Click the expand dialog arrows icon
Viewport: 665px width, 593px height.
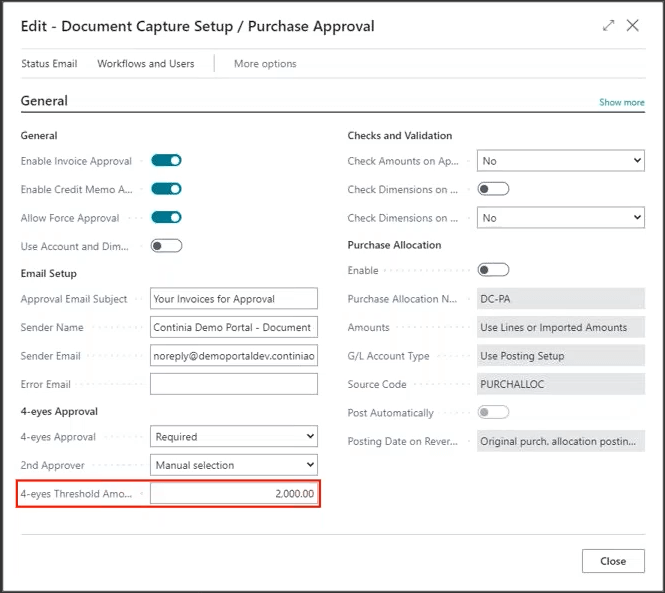609,26
